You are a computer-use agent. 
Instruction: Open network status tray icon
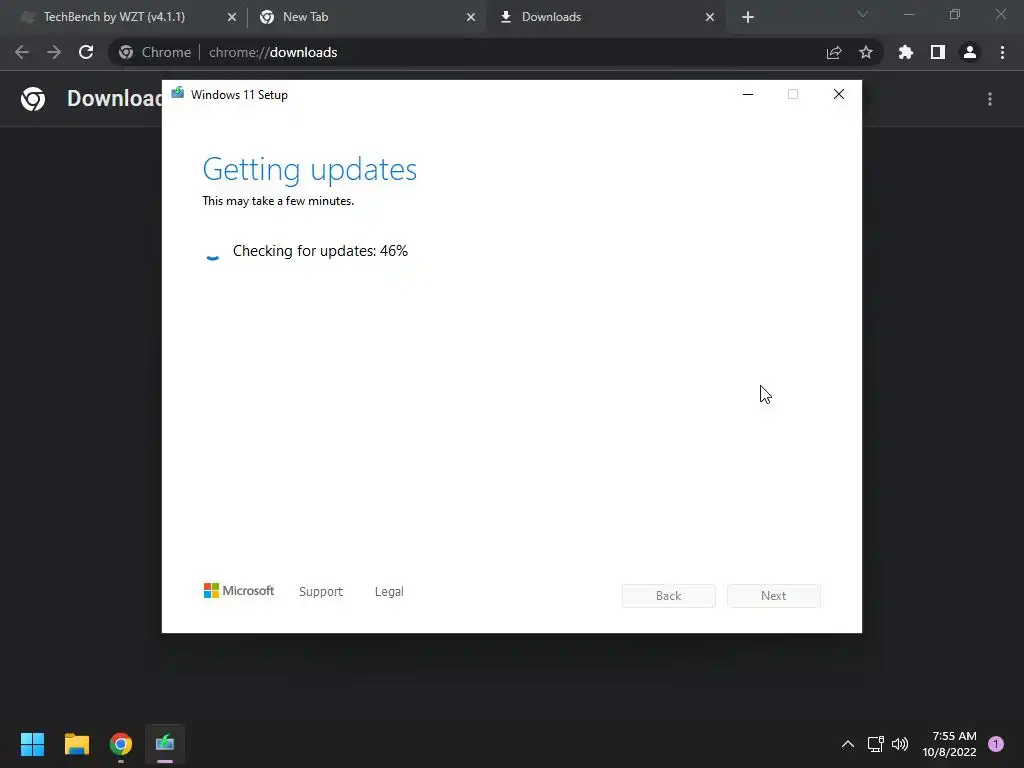pyautogui.click(x=875, y=744)
